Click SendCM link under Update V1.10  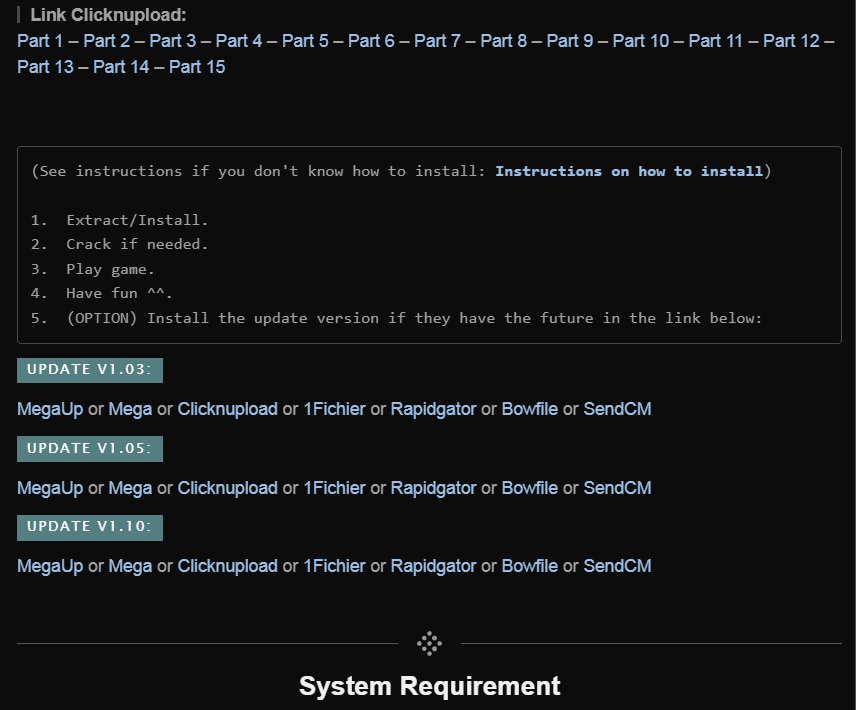point(617,566)
